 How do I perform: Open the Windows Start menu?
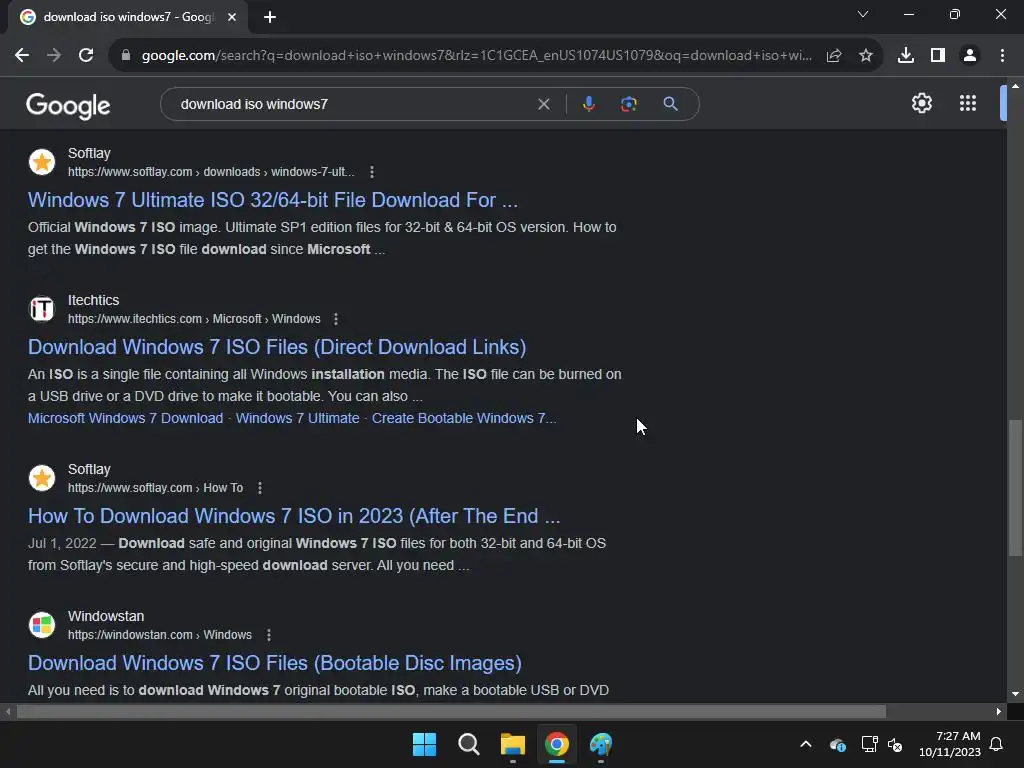tap(424, 744)
